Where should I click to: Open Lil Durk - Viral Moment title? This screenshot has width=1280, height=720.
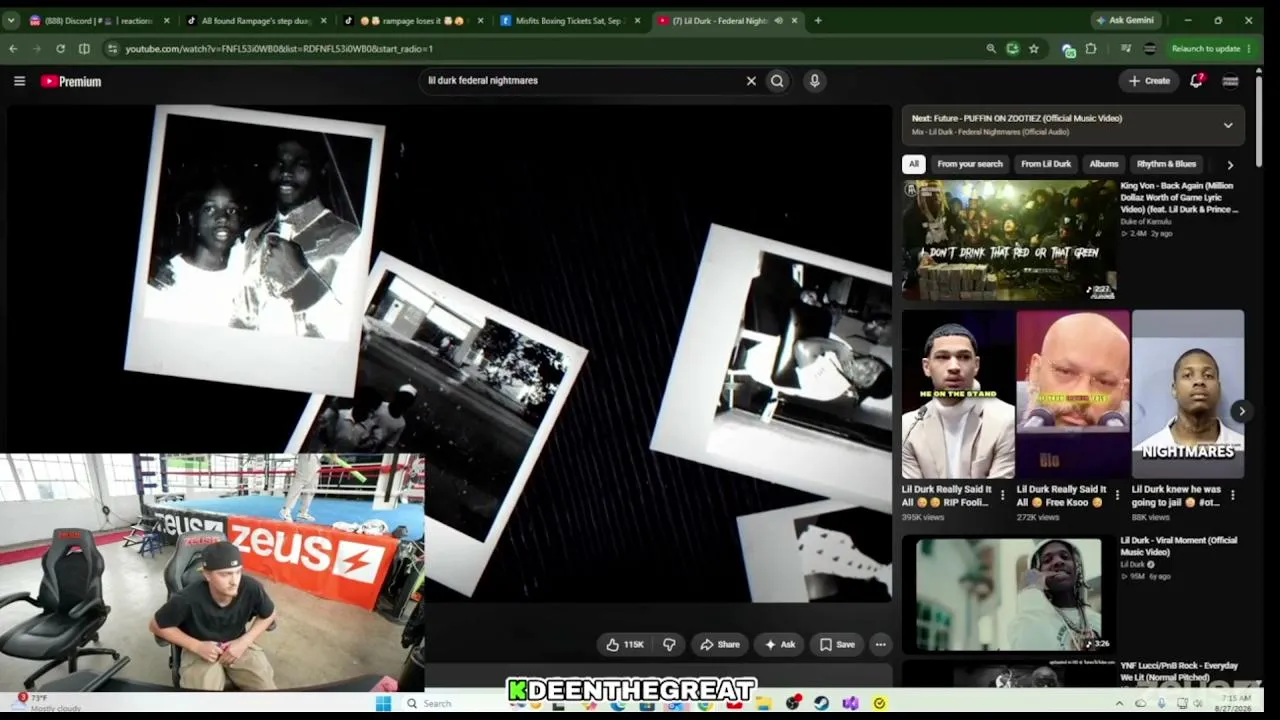(1179, 546)
